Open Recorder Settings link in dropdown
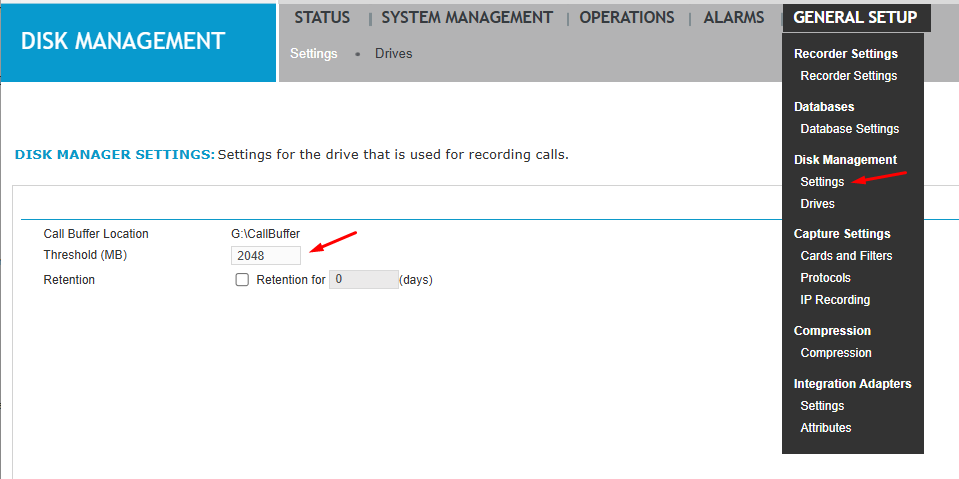The height and width of the screenshot is (479, 959). pyautogui.click(x=848, y=76)
